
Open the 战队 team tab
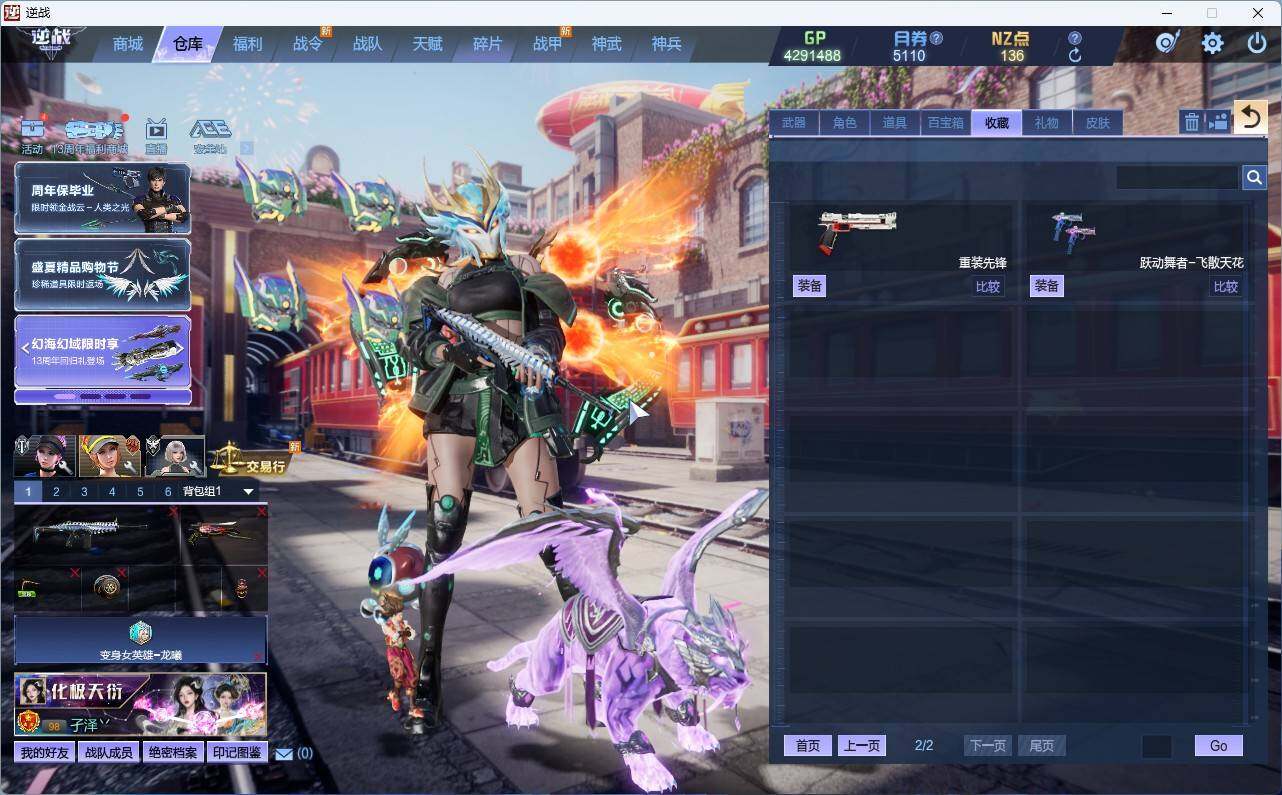click(367, 44)
